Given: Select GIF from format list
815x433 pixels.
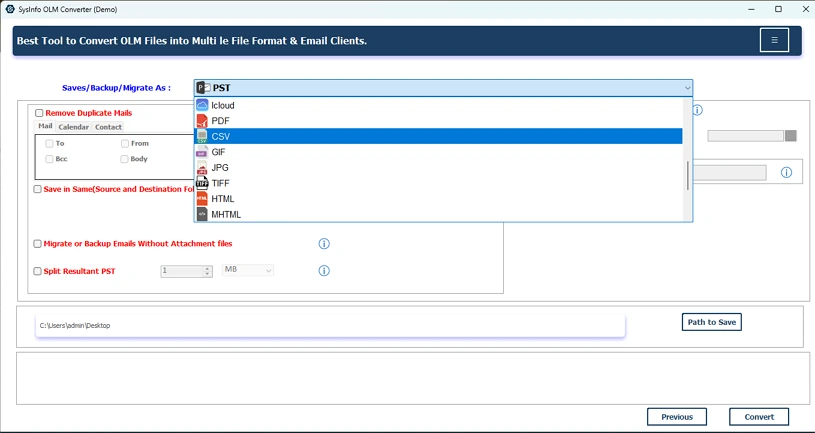Looking at the screenshot, I should 438,152.
